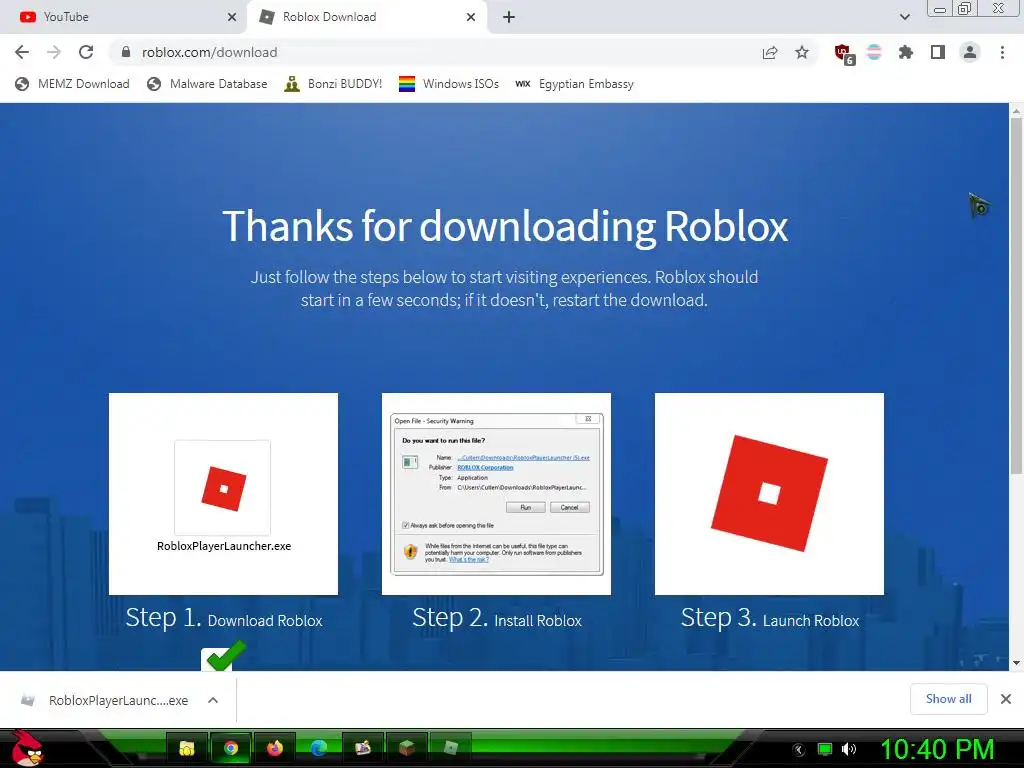Launch Microsoft Edge from the taskbar
Viewport: 1024px width, 768px height.
point(319,748)
